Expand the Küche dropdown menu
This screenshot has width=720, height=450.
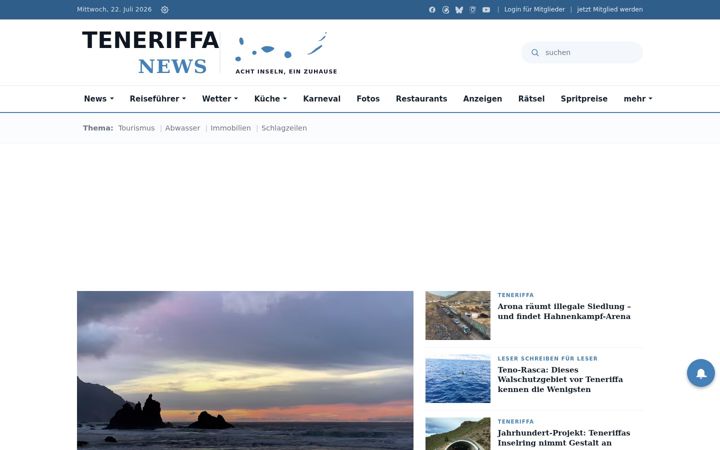point(270,99)
